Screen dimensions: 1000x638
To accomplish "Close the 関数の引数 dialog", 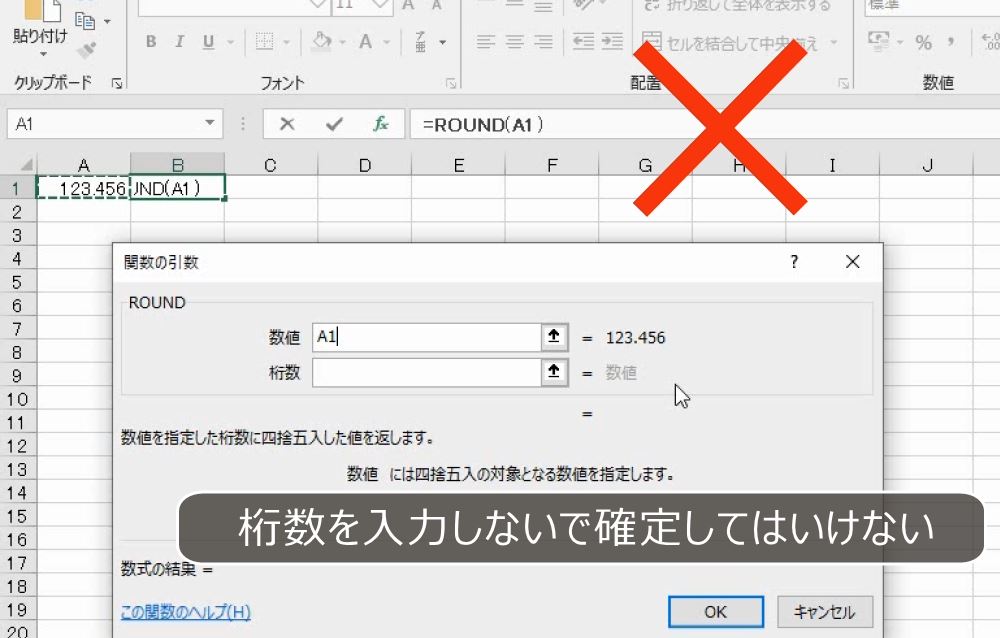I will tap(853, 262).
